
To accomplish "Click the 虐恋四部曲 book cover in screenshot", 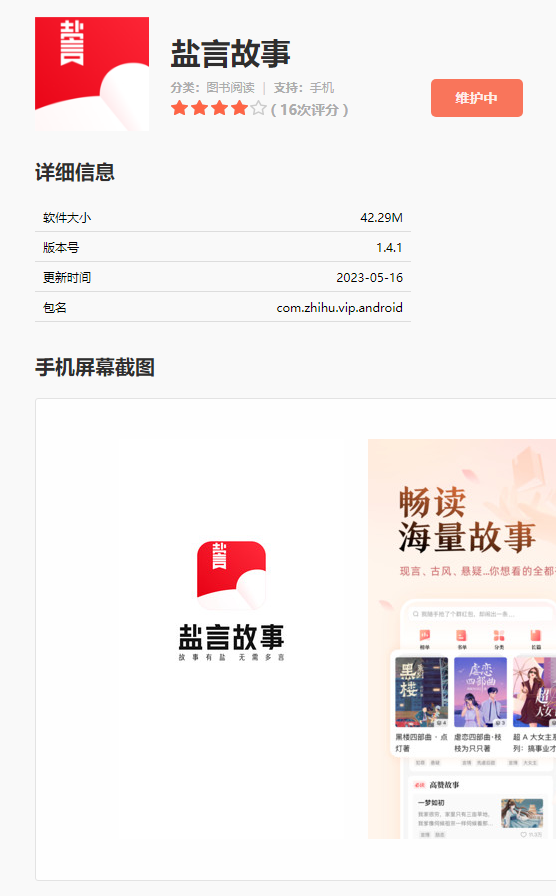I will tap(480, 692).
